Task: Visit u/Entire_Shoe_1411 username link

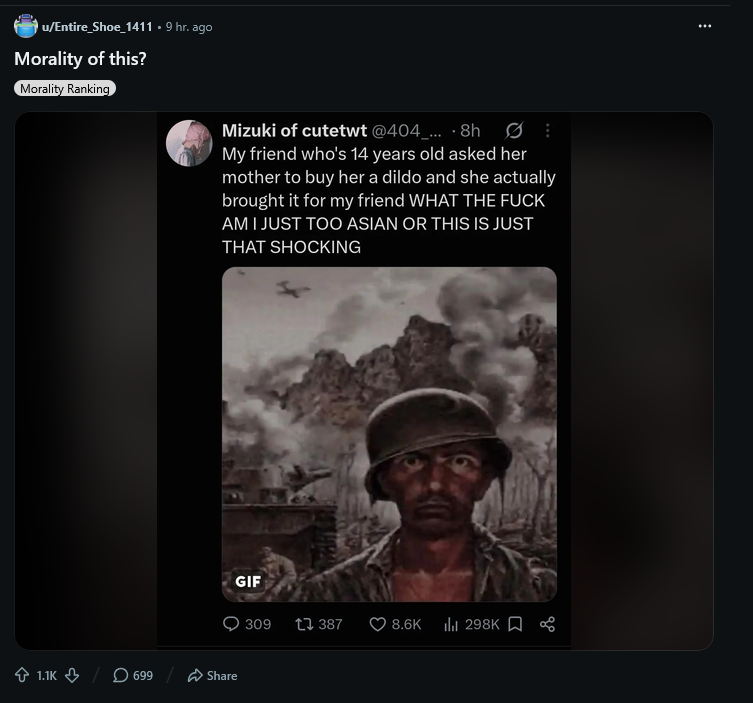Action: pyautogui.click(x=97, y=27)
